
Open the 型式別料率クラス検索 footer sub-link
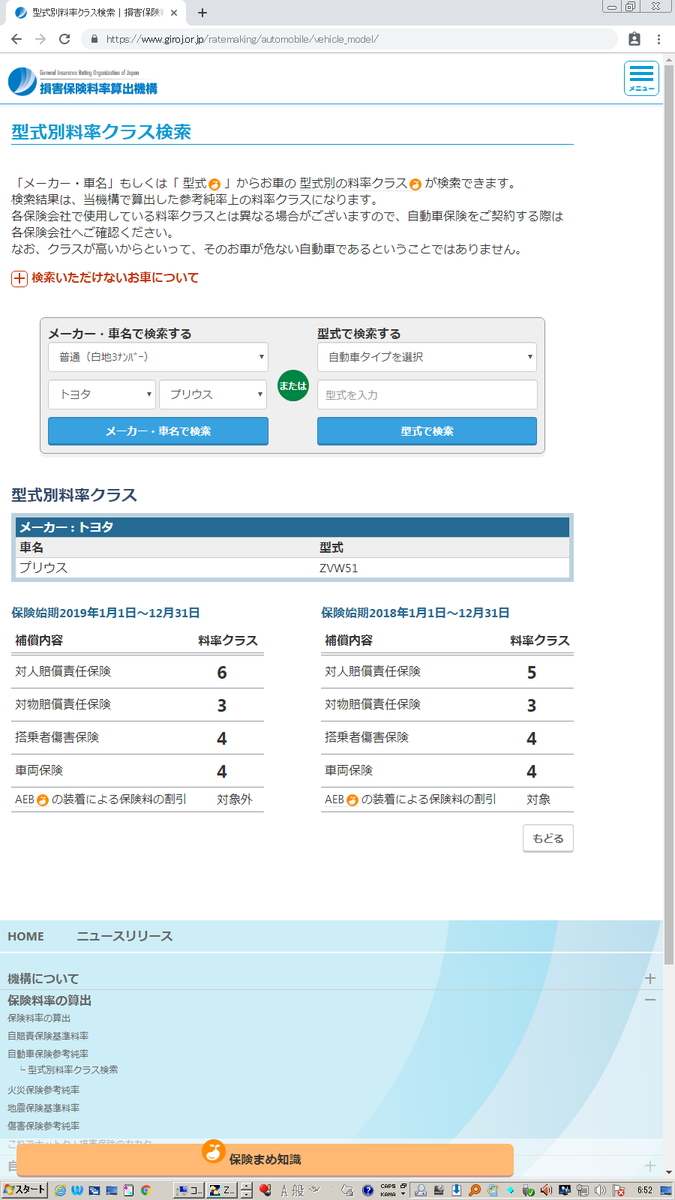73,1070
